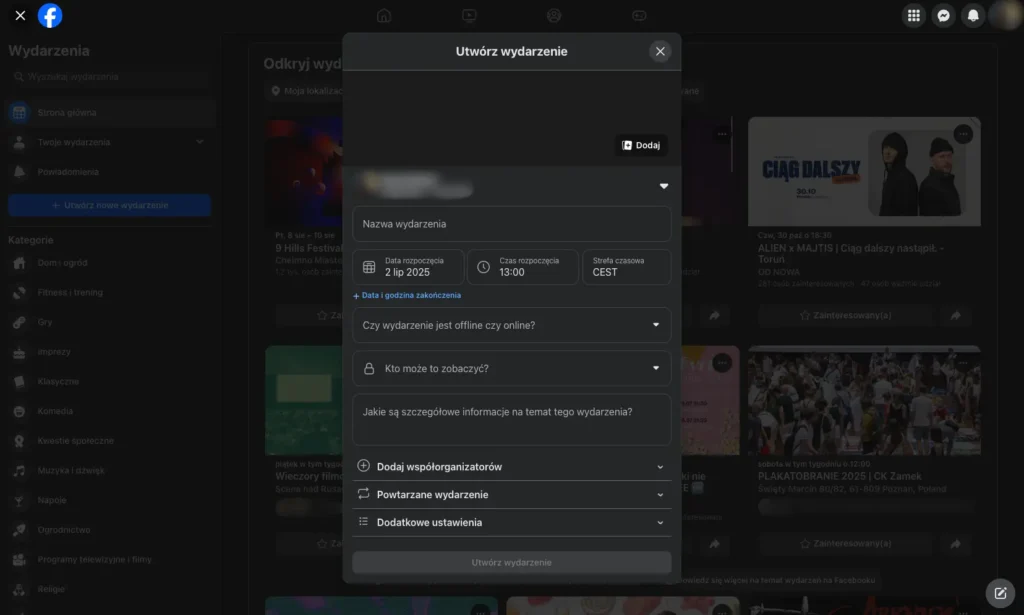Screen dimensions: 1024x615
Task: Click the Gaming icon in top navigation
Action: pyautogui.click(x=639, y=15)
